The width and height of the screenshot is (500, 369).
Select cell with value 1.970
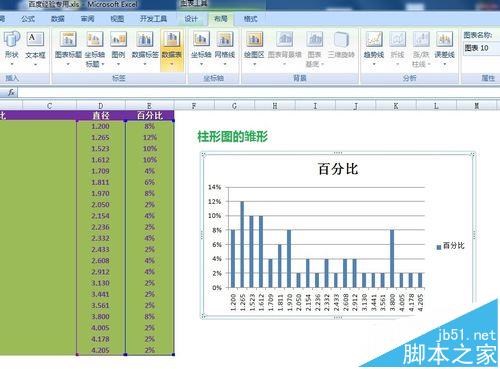coord(101,194)
